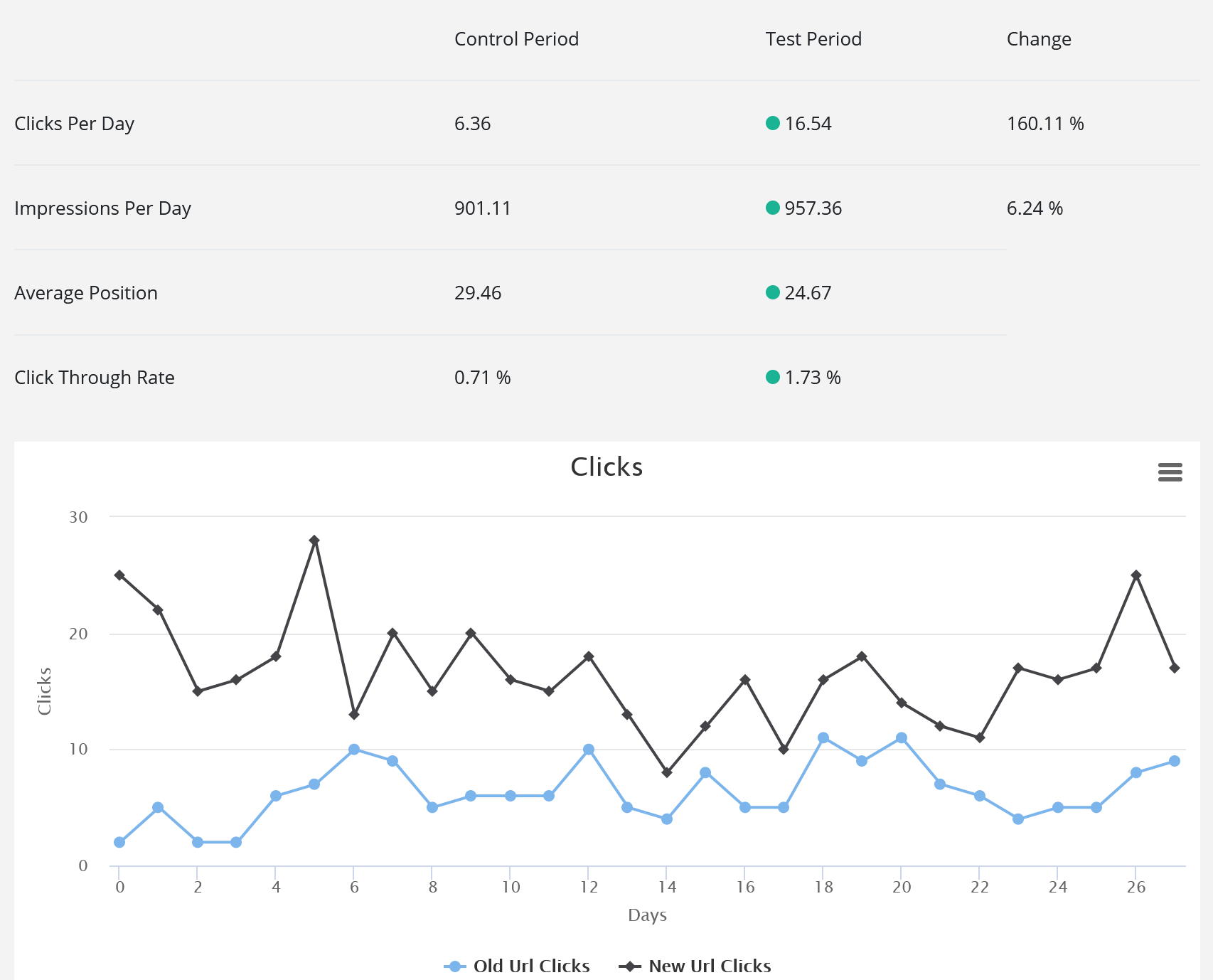Click green status dot beside 16.54

coord(773,123)
